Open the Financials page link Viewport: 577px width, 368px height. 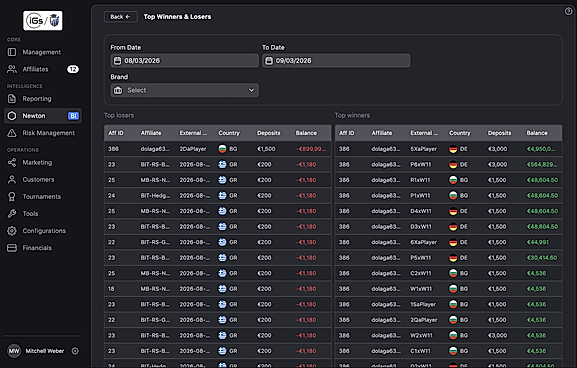click(43, 248)
